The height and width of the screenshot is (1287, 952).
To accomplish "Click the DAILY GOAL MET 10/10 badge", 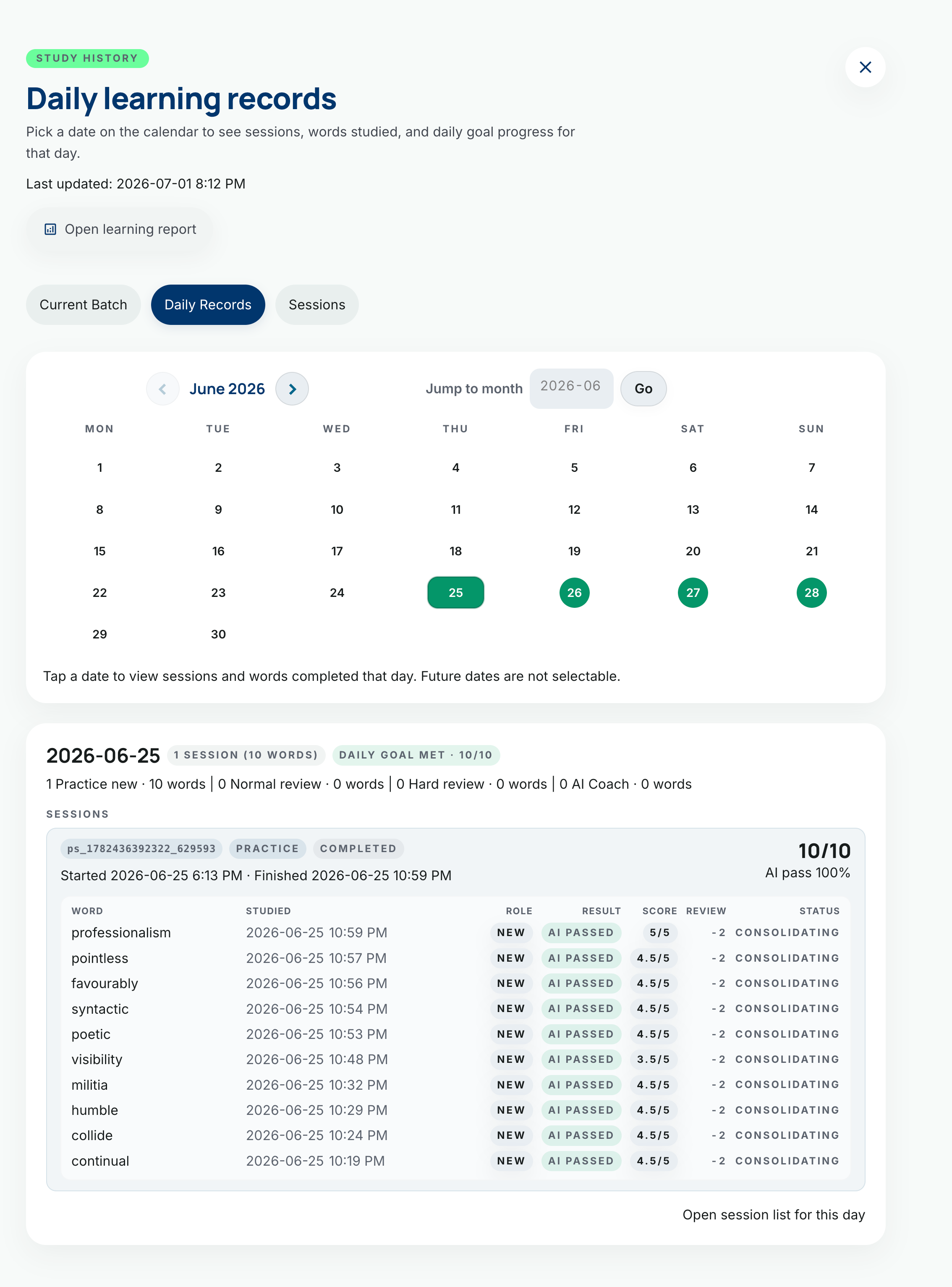I will coord(416,755).
